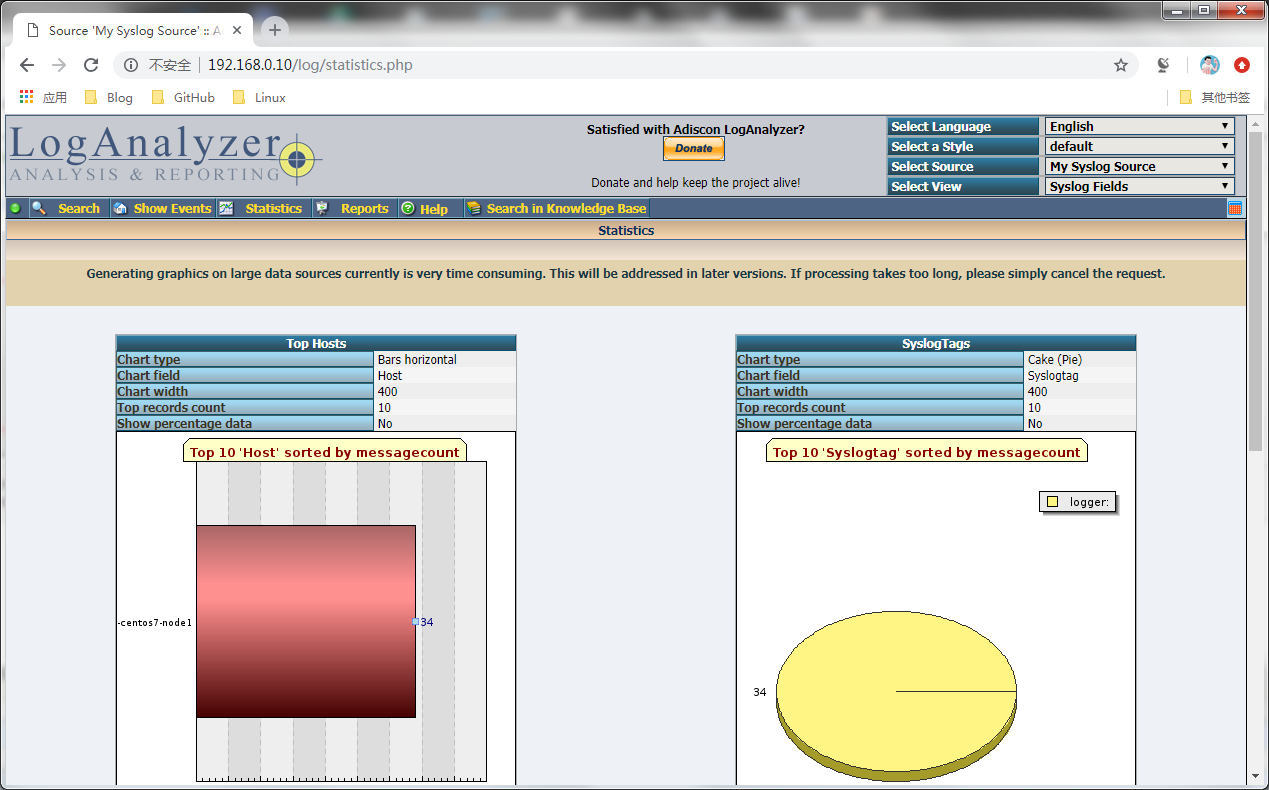
Task: Open the Select Source dropdown
Action: pos(1140,166)
